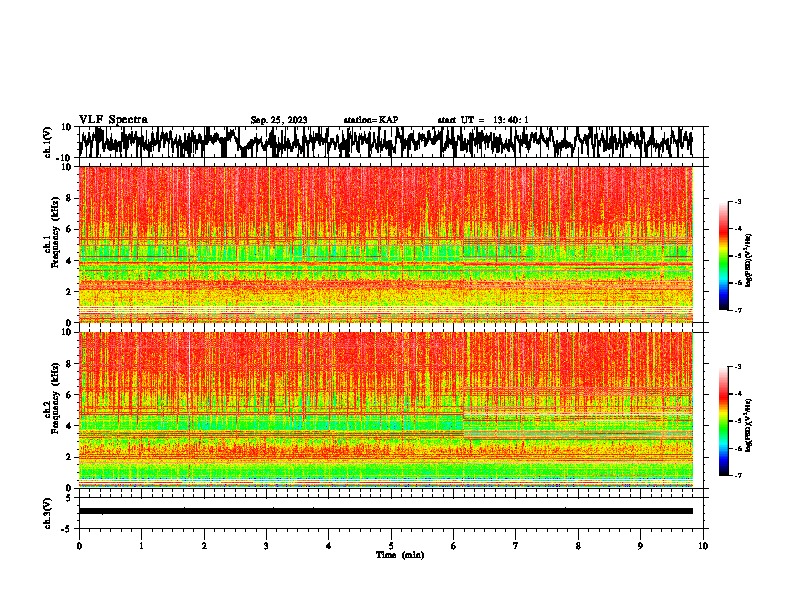Click the "station=KAP" header label
The image size is (792, 612).
(371, 120)
